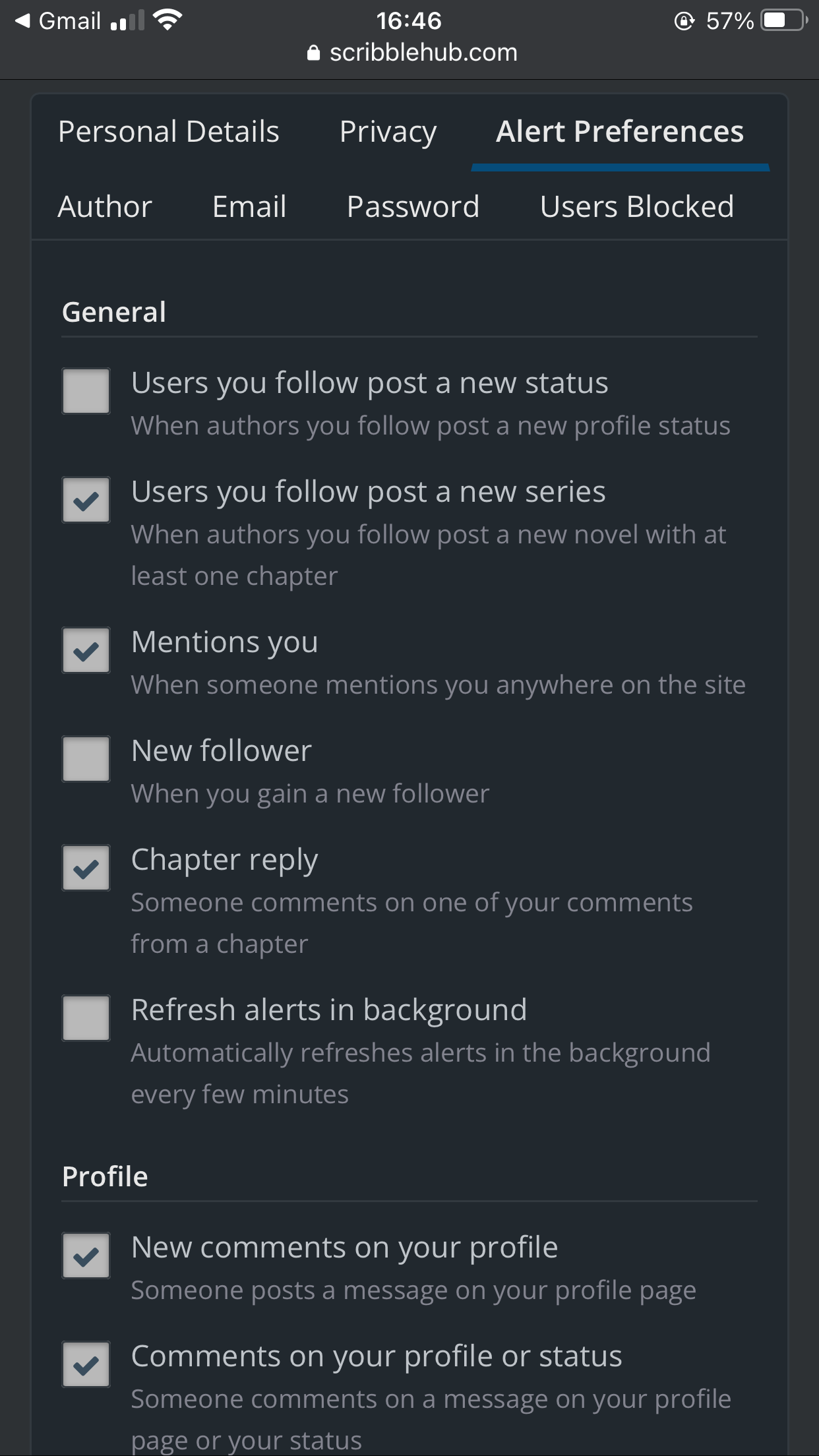Viewport: 819px width, 1456px height.
Task: Uncheck 'Users you follow post a new series'
Action: pos(86,500)
